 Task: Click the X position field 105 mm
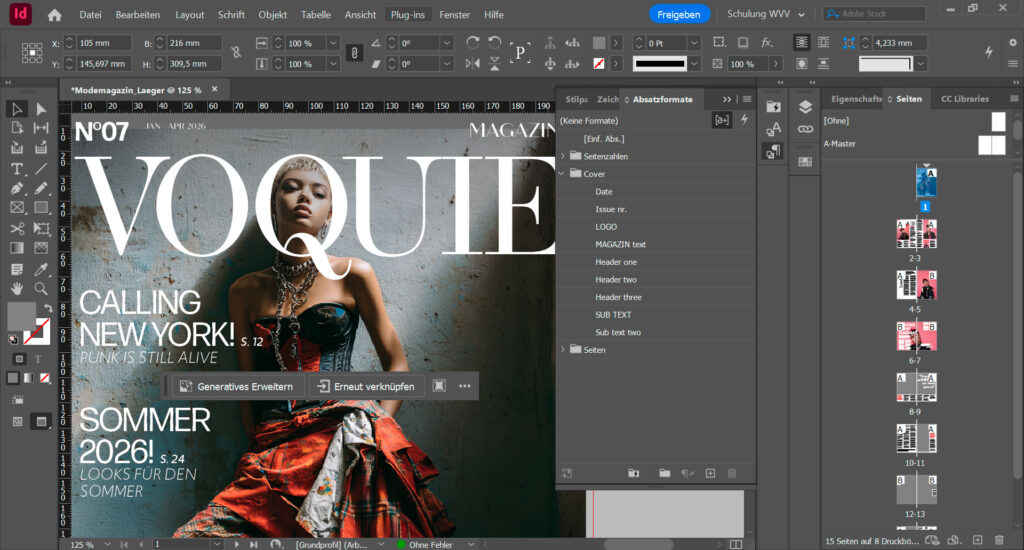(103, 43)
